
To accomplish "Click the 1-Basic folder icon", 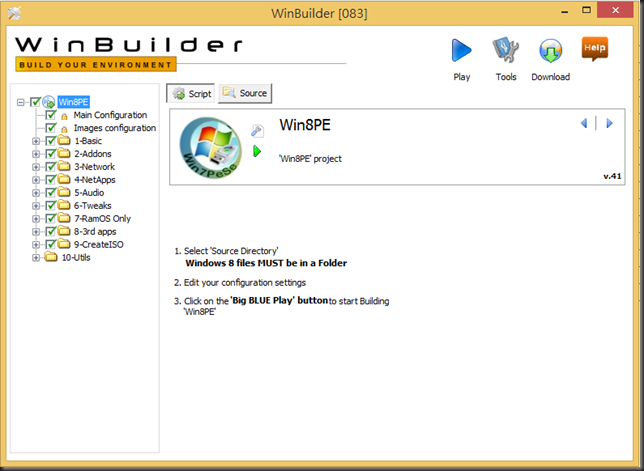I will point(64,140).
